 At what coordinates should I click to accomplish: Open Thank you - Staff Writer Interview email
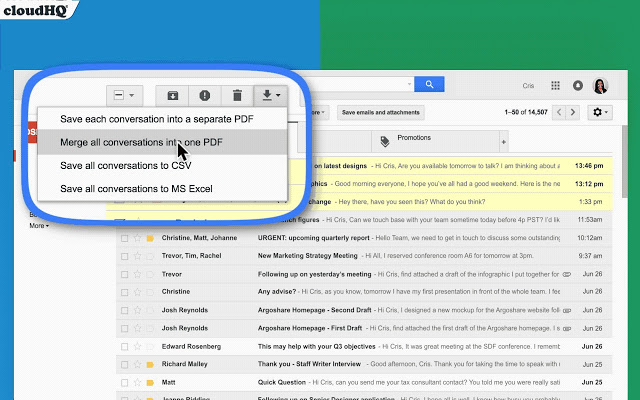(x=364, y=364)
